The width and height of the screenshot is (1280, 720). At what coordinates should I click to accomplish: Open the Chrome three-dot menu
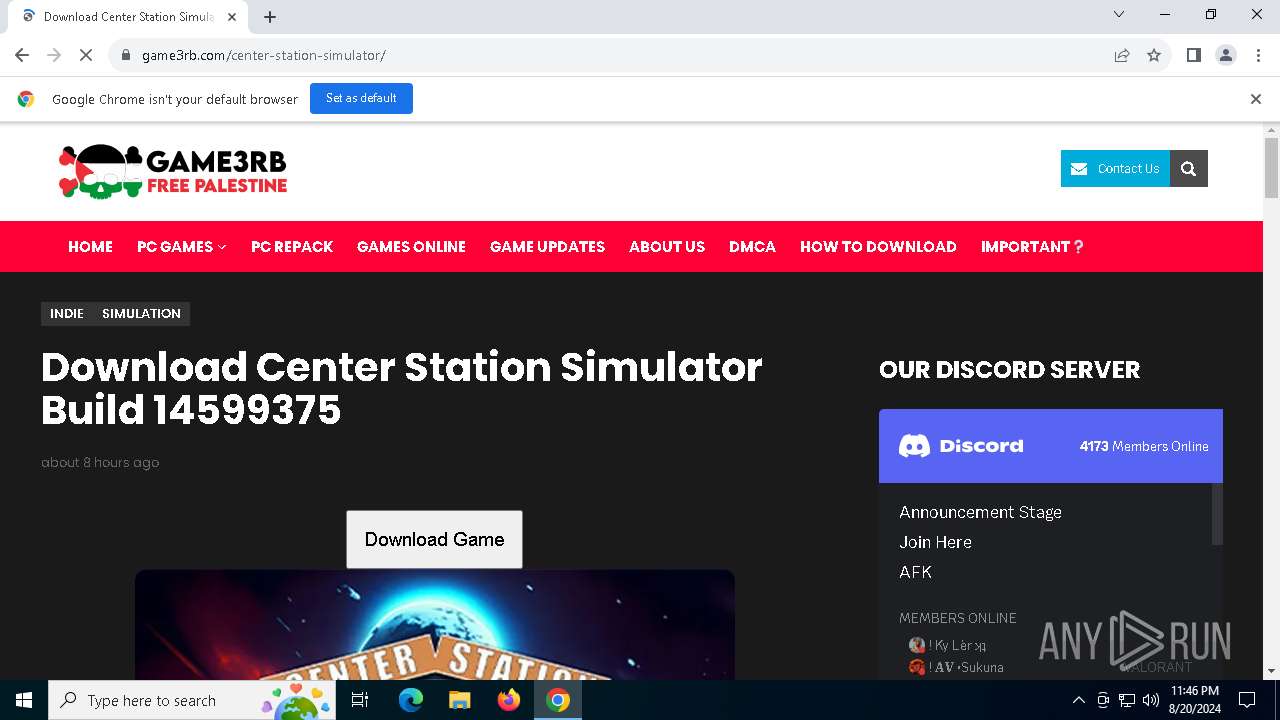(1258, 55)
